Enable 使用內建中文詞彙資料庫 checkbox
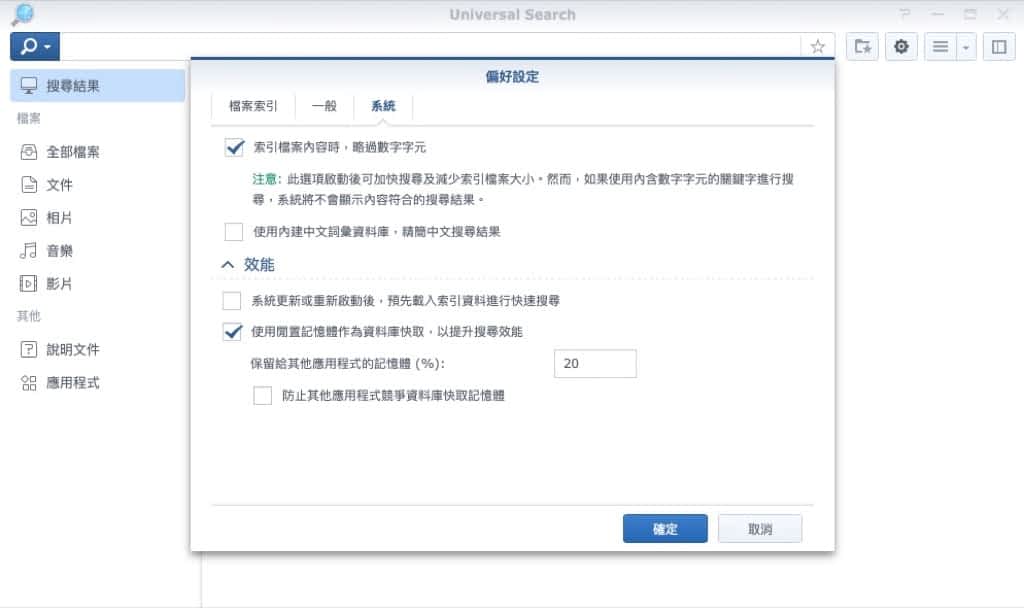 [x=234, y=232]
